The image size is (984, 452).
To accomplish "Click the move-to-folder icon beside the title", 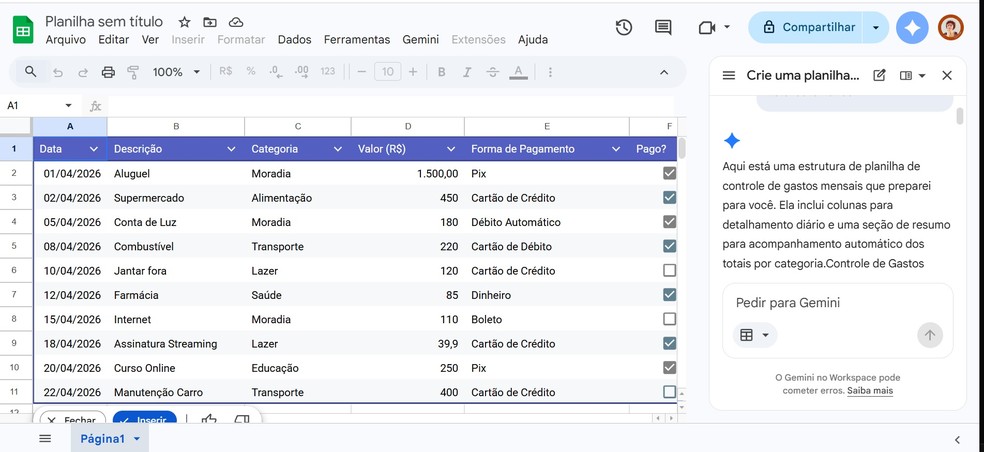I will point(210,22).
